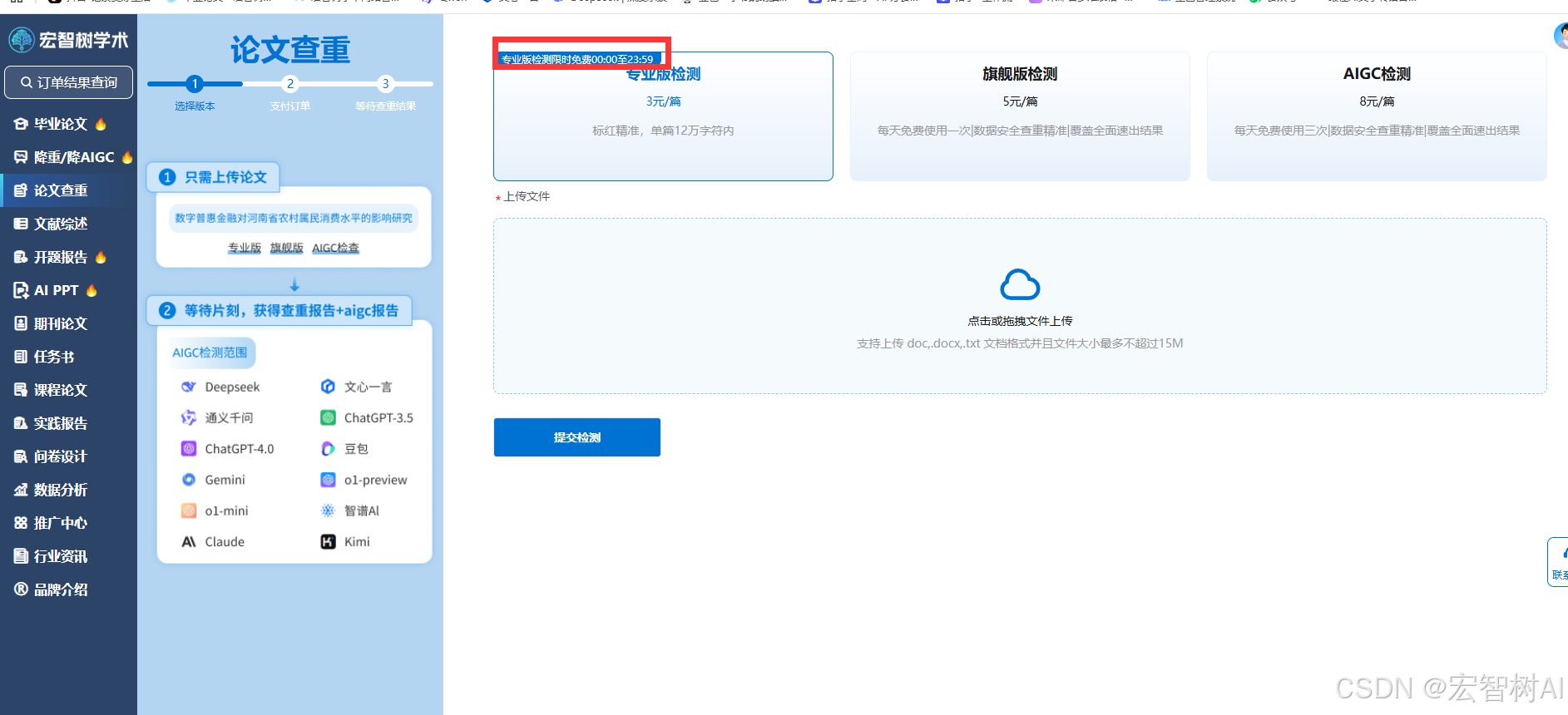
Task: Click the 通义千问 icon
Action: click(189, 417)
